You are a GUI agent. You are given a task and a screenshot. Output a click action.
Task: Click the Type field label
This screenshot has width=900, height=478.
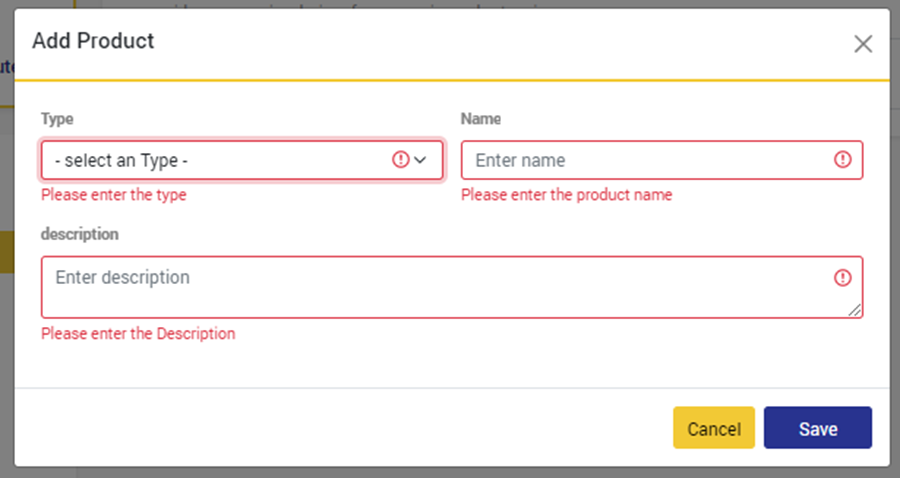pos(57,119)
